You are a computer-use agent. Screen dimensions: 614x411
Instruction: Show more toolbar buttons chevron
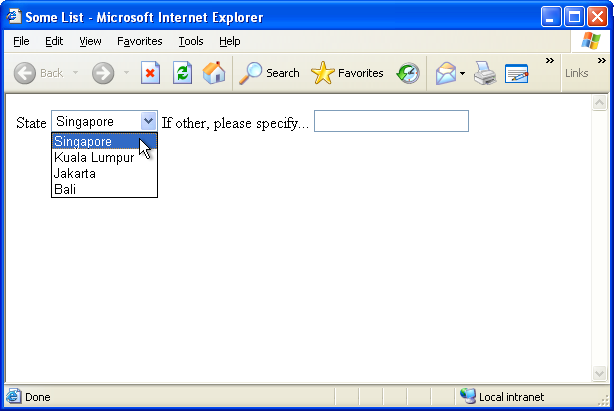pyautogui.click(x=550, y=61)
